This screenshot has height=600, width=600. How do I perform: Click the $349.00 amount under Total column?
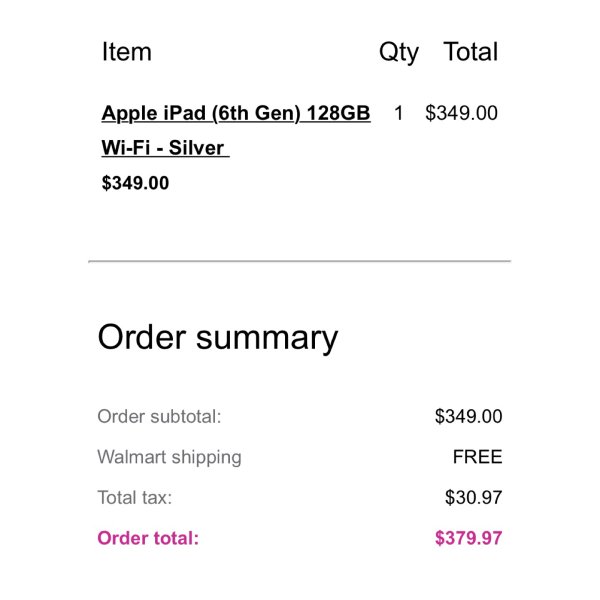click(x=461, y=113)
